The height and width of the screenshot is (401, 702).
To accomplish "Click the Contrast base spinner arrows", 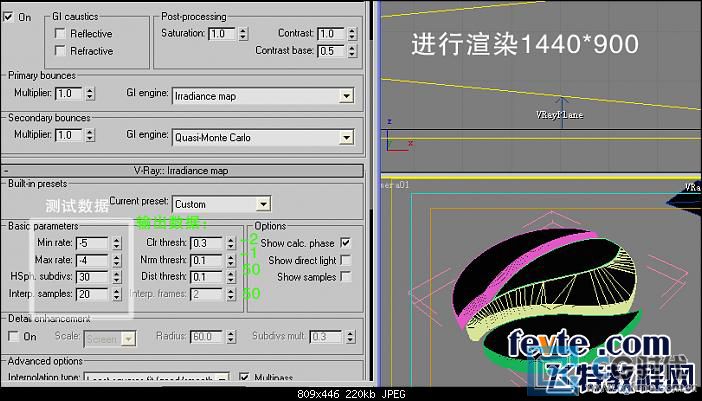I will point(352,51).
